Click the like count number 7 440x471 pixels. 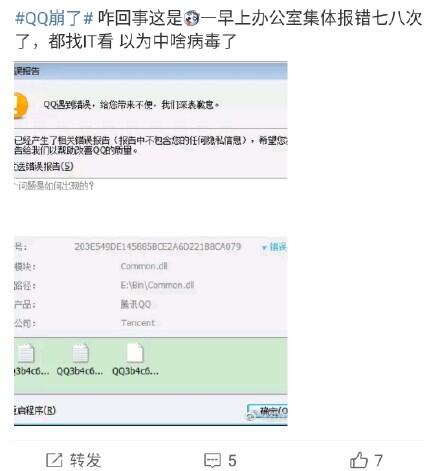(x=378, y=460)
